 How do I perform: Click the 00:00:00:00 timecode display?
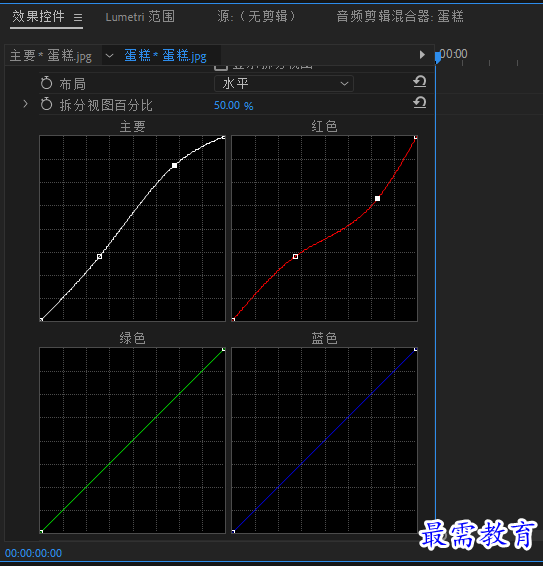(x=33, y=553)
